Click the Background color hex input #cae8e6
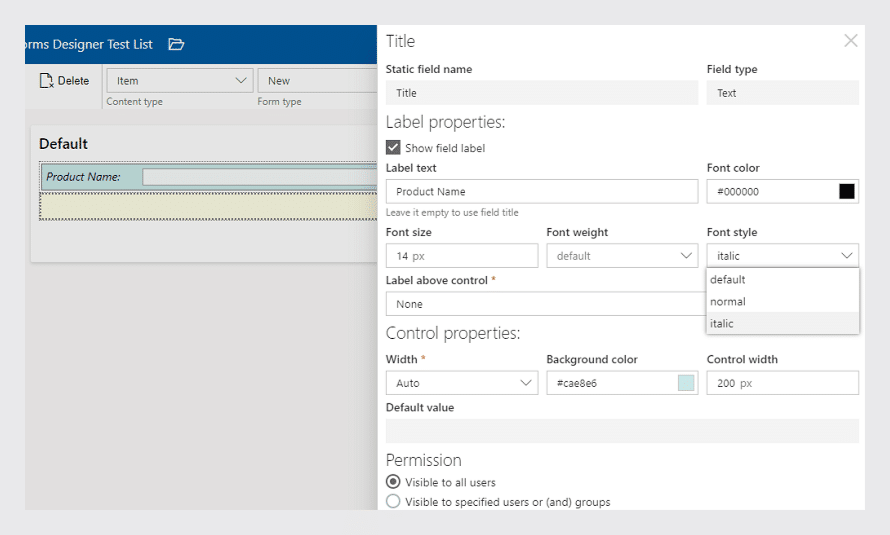 coord(611,383)
